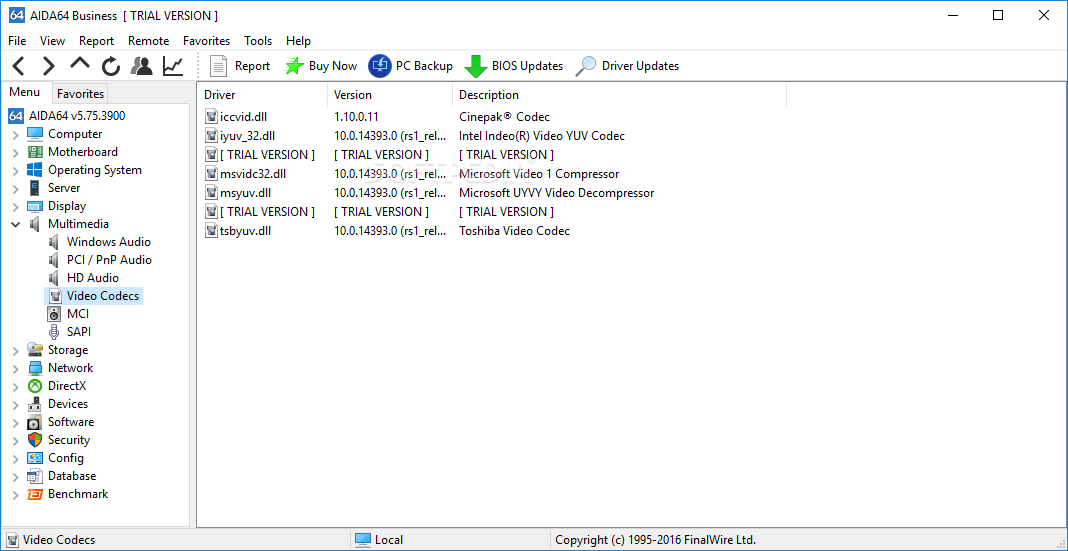The height and width of the screenshot is (551, 1068).
Task: Click the Devices icon in tree
Action: click(x=35, y=404)
